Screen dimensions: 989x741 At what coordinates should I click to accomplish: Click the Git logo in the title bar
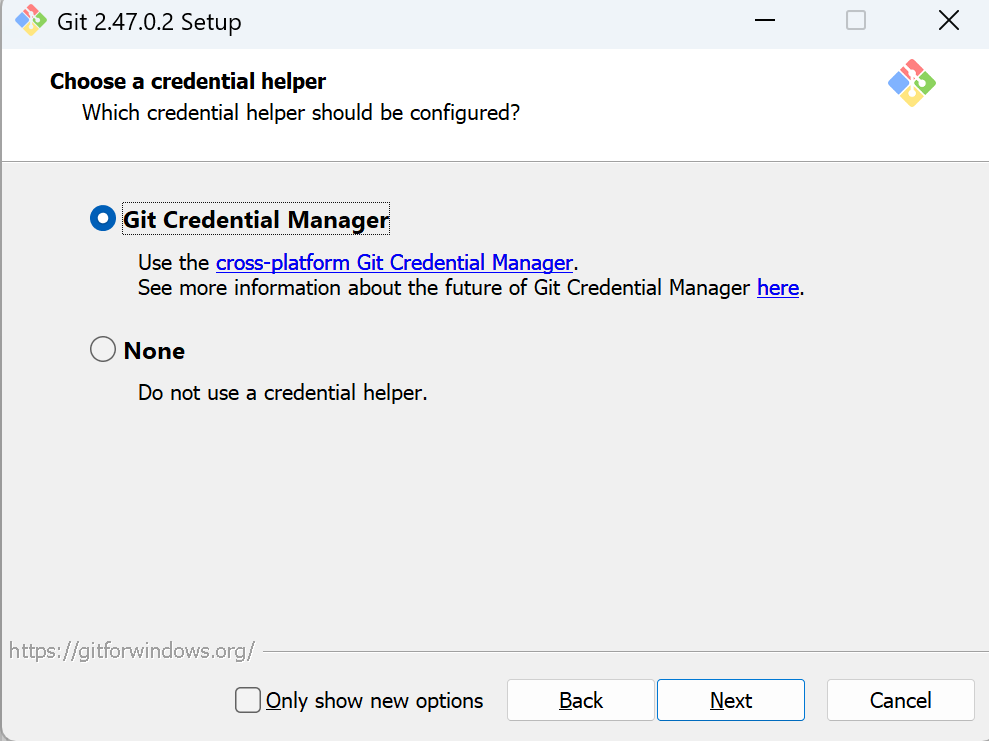tap(31, 21)
